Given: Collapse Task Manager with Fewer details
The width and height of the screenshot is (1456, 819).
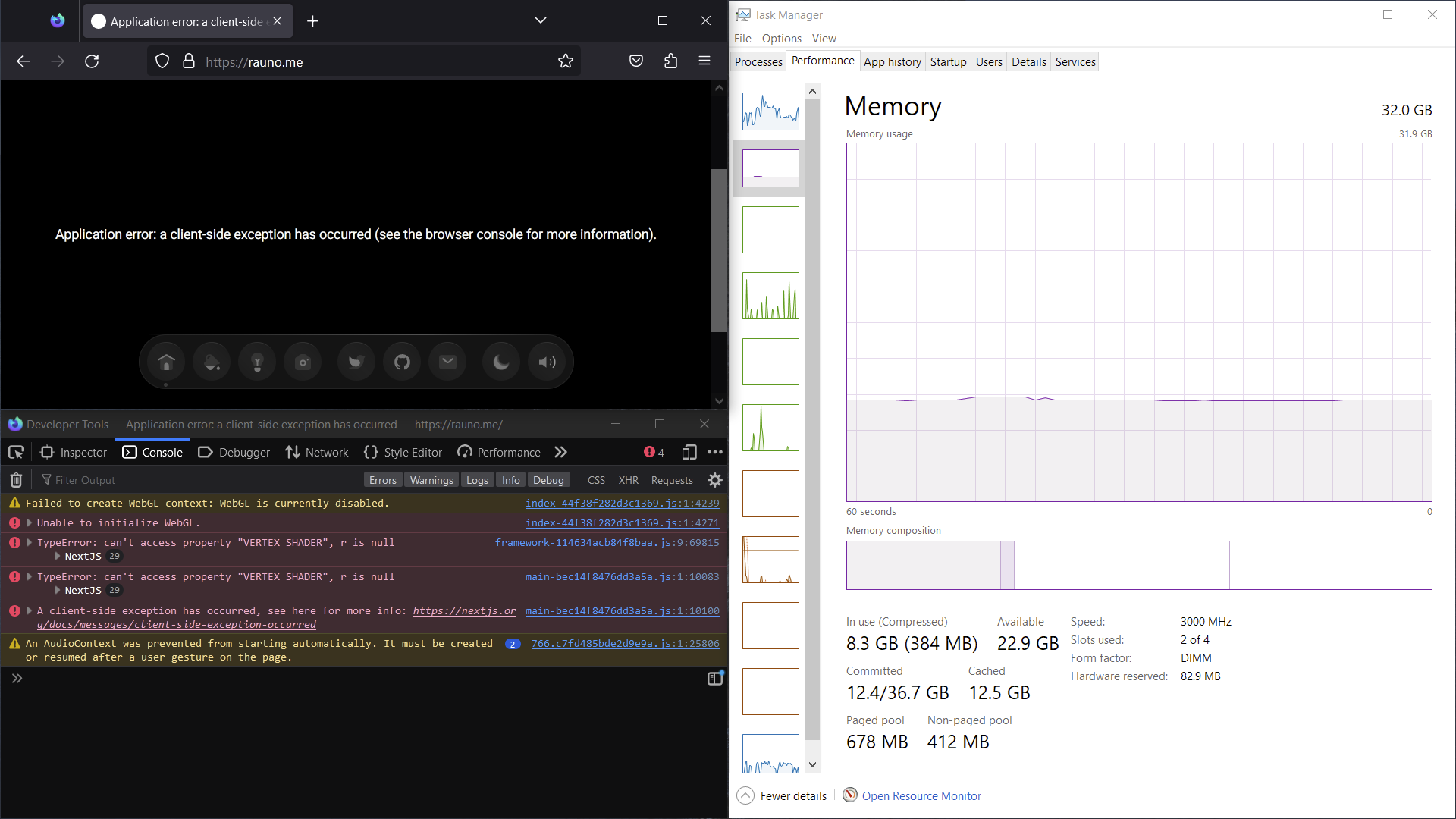Looking at the screenshot, I should click(792, 795).
